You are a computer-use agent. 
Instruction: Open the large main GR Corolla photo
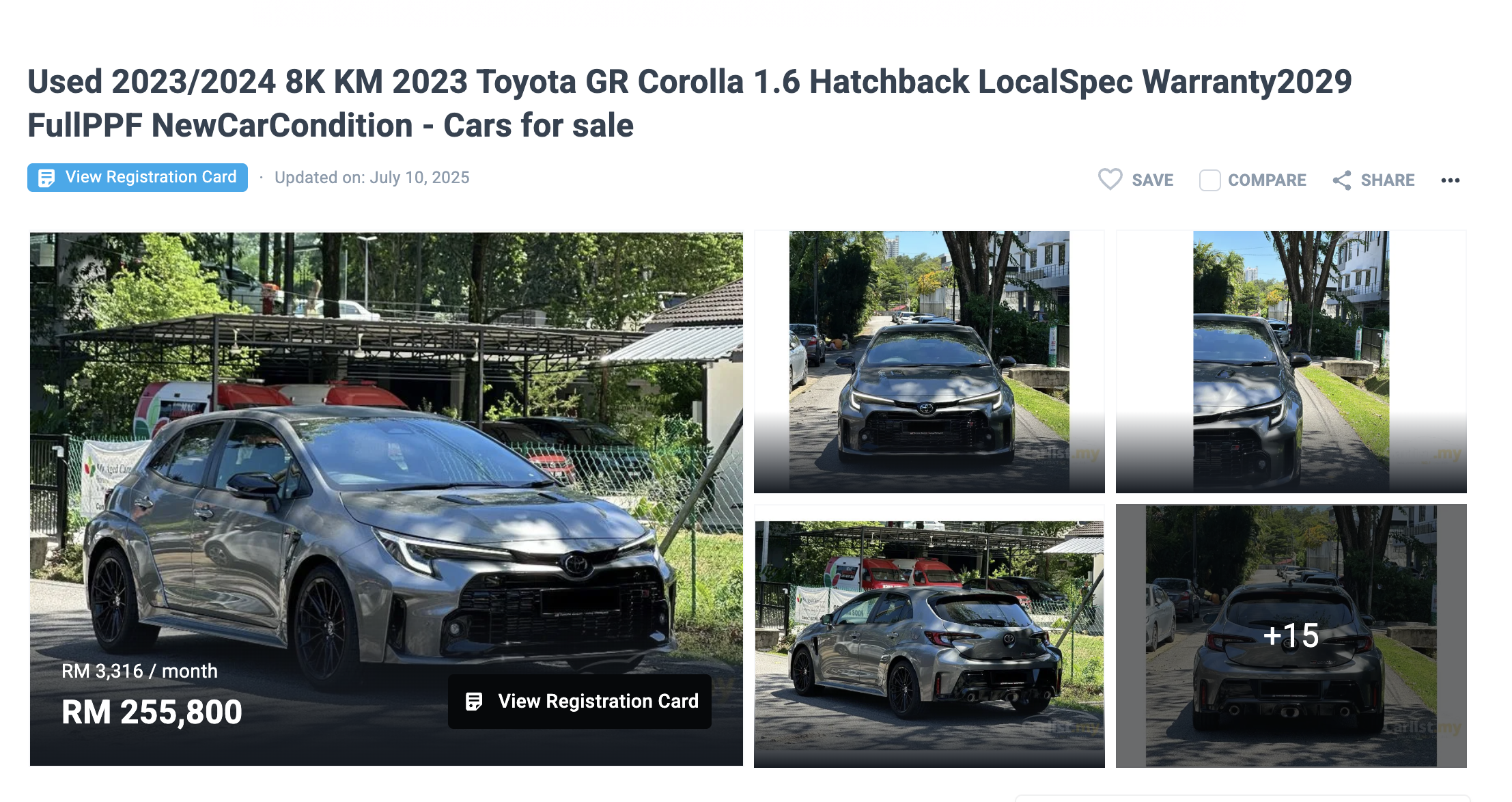pyautogui.click(x=387, y=499)
